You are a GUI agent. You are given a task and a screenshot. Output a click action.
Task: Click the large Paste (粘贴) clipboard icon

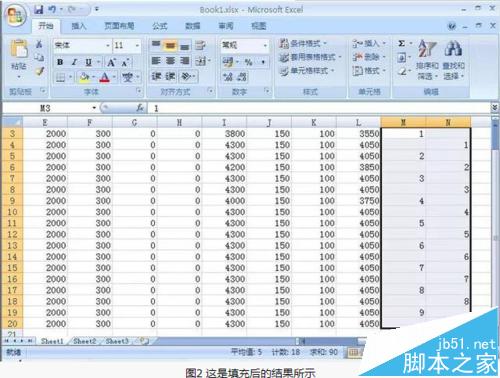19,49
